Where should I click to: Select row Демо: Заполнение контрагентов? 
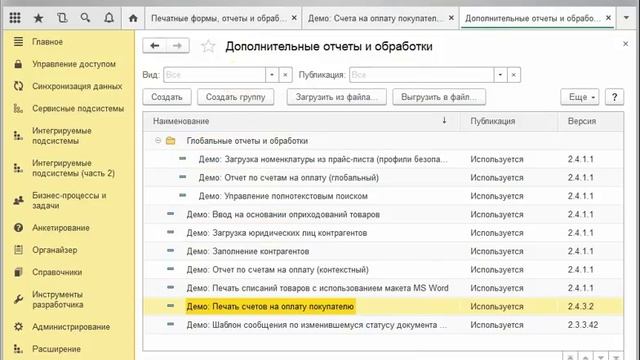tap(383, 251)
